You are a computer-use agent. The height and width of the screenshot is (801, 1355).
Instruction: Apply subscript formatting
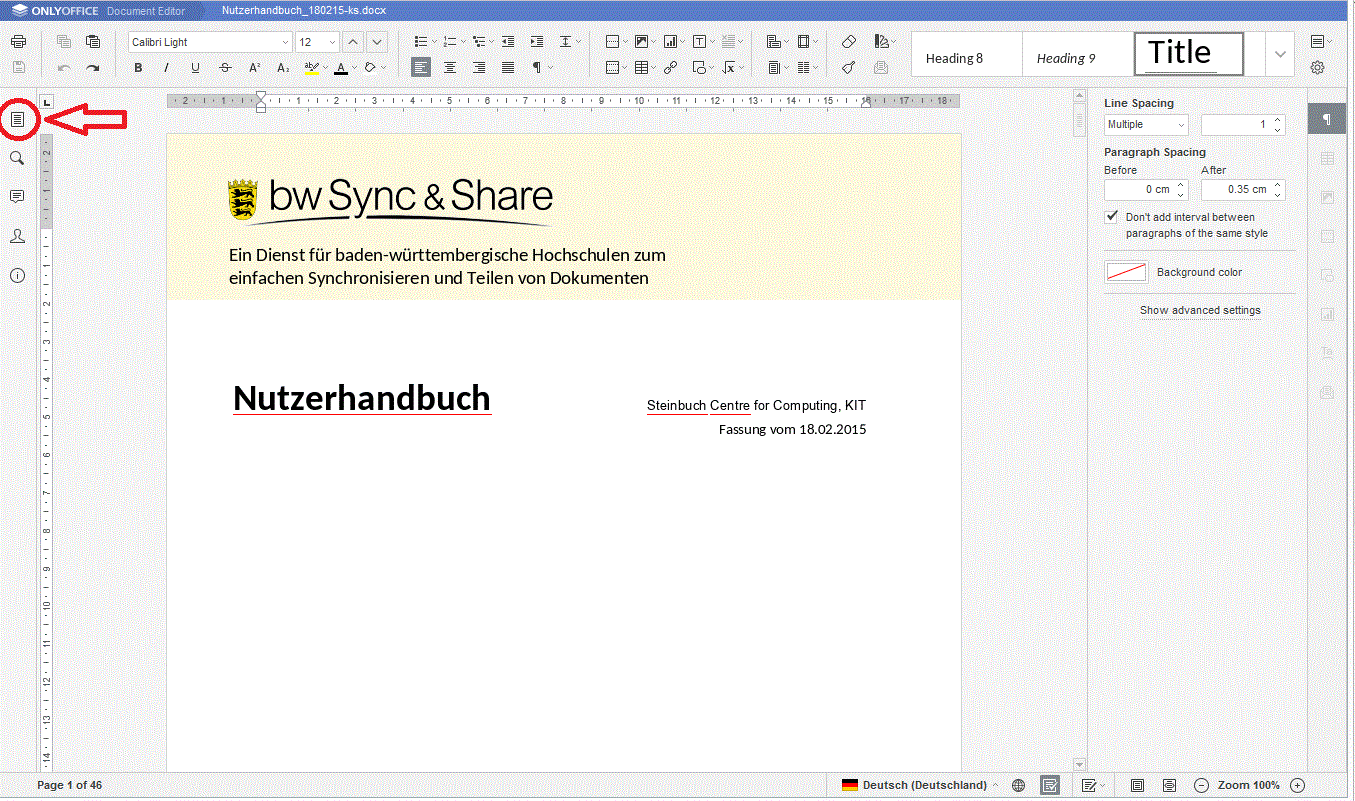pyautogui.click(x=283, y=68)
